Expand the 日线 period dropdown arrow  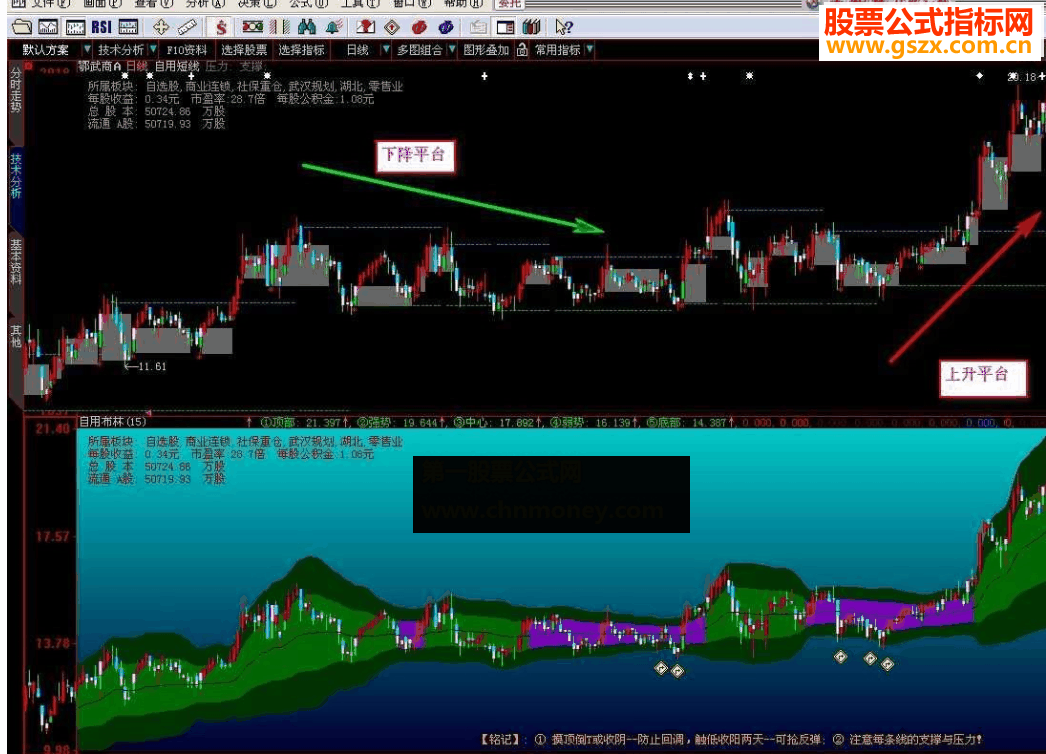tap(385, 50)
